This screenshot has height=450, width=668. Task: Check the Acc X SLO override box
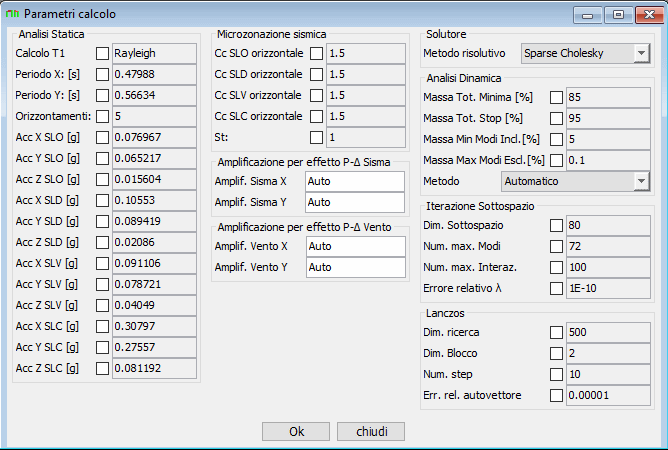102,137
